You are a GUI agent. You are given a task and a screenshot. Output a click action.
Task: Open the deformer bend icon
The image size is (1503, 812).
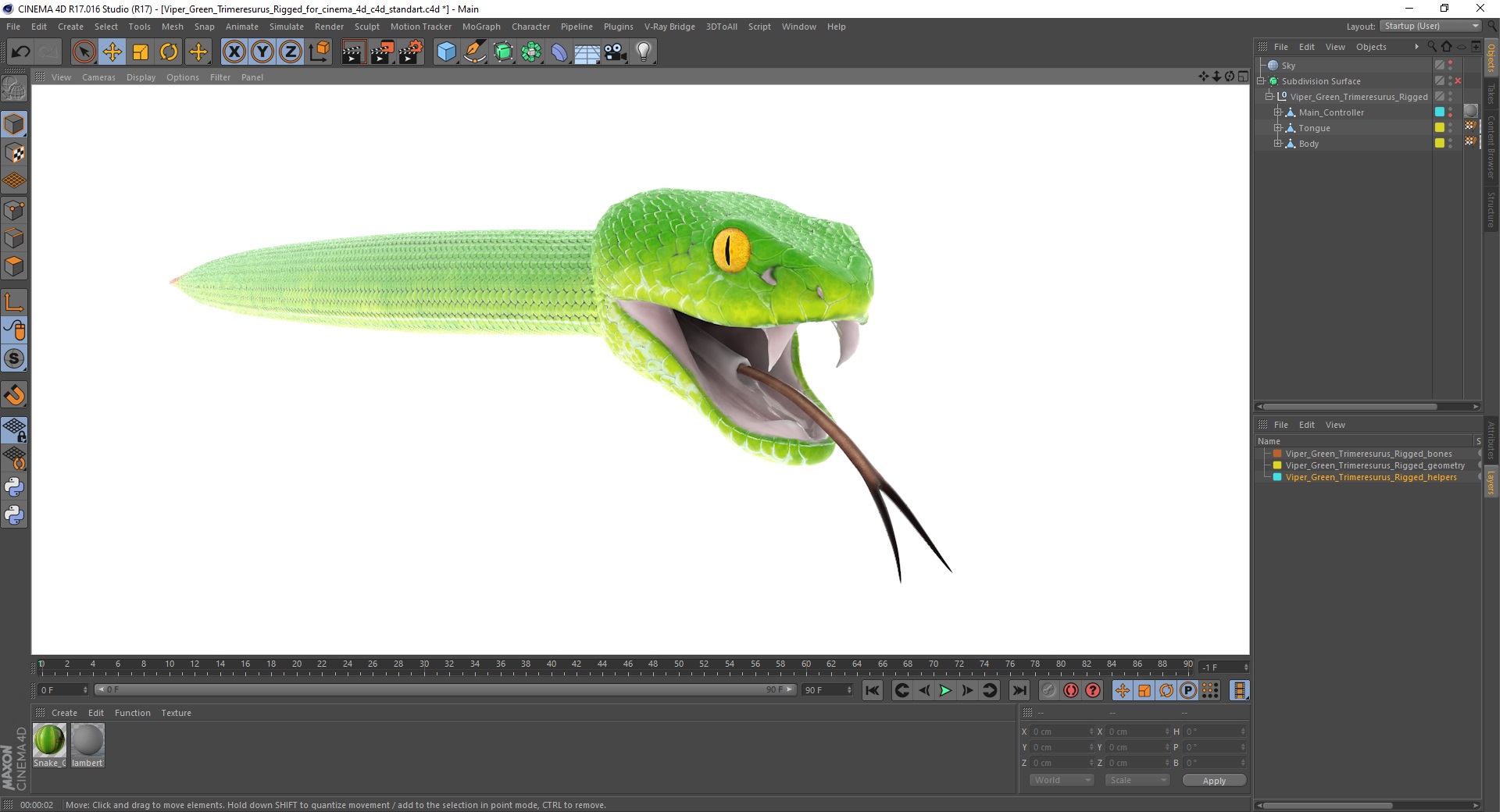560,52
